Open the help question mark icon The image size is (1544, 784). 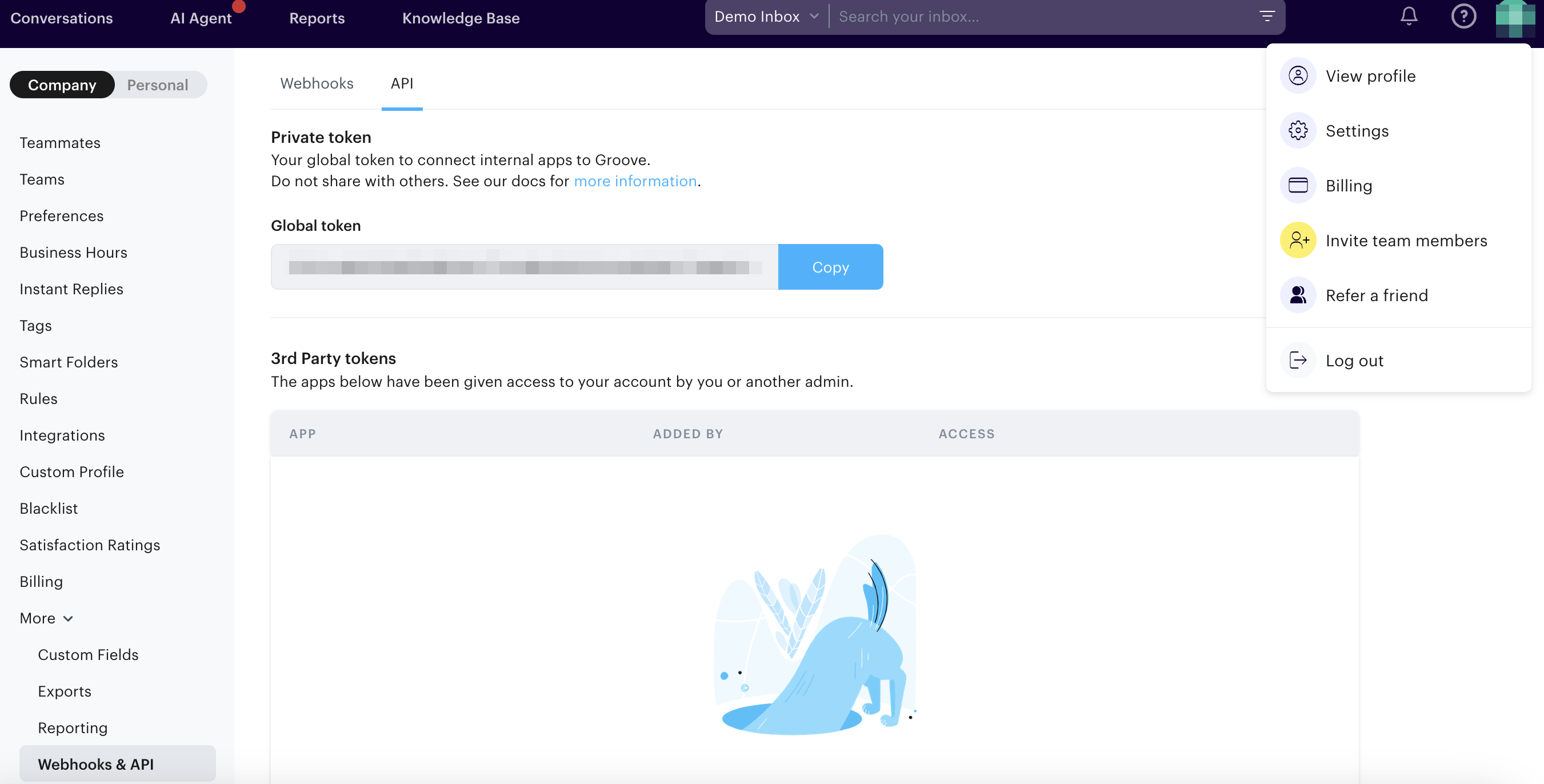(x=1463, y=16)
